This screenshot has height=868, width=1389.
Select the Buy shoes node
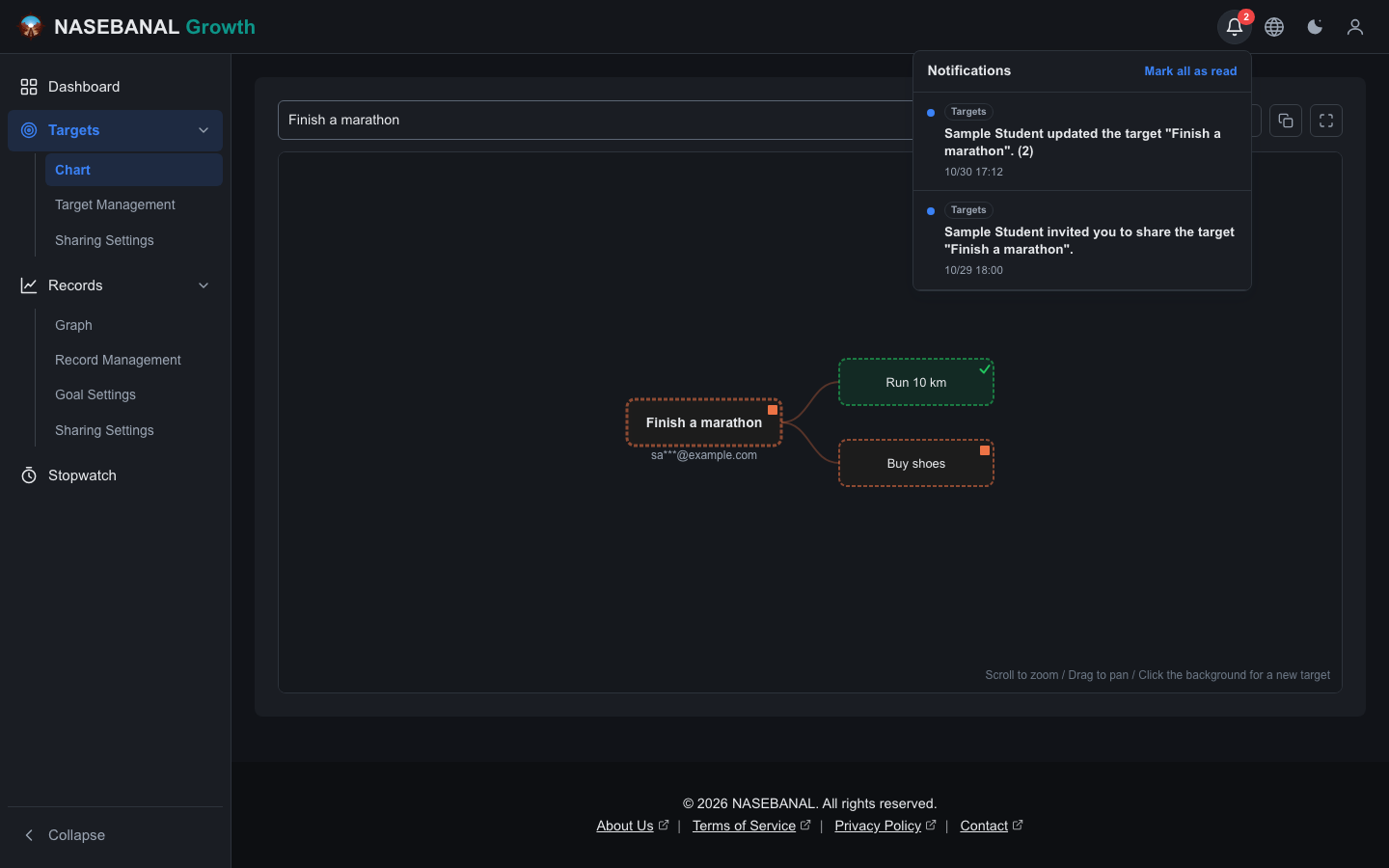(x=916, y=463)
